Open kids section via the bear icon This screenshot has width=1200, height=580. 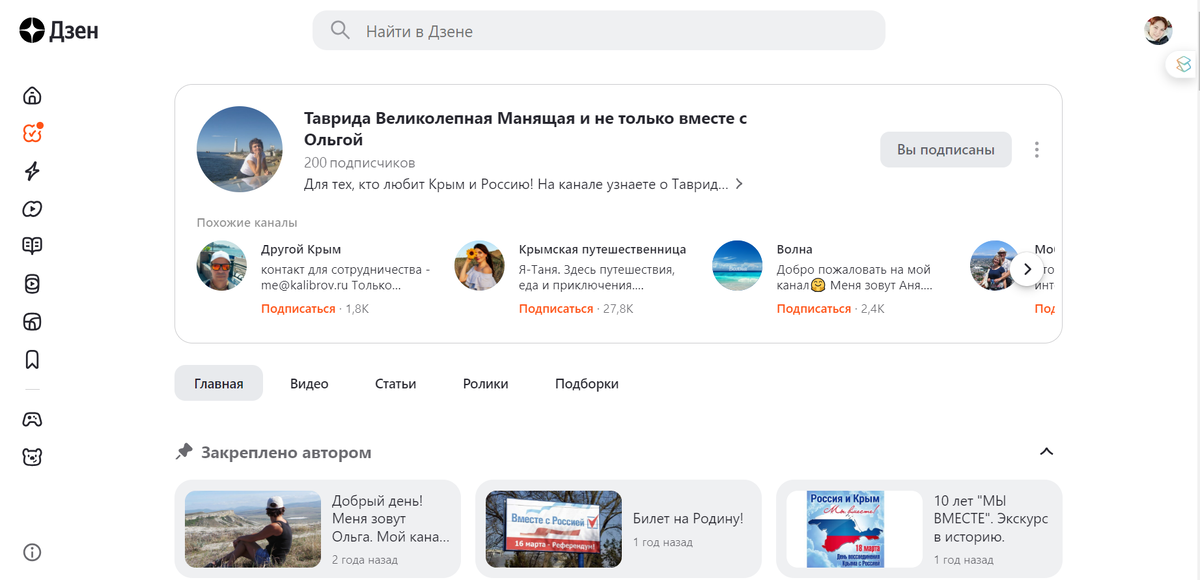[31, 457]
